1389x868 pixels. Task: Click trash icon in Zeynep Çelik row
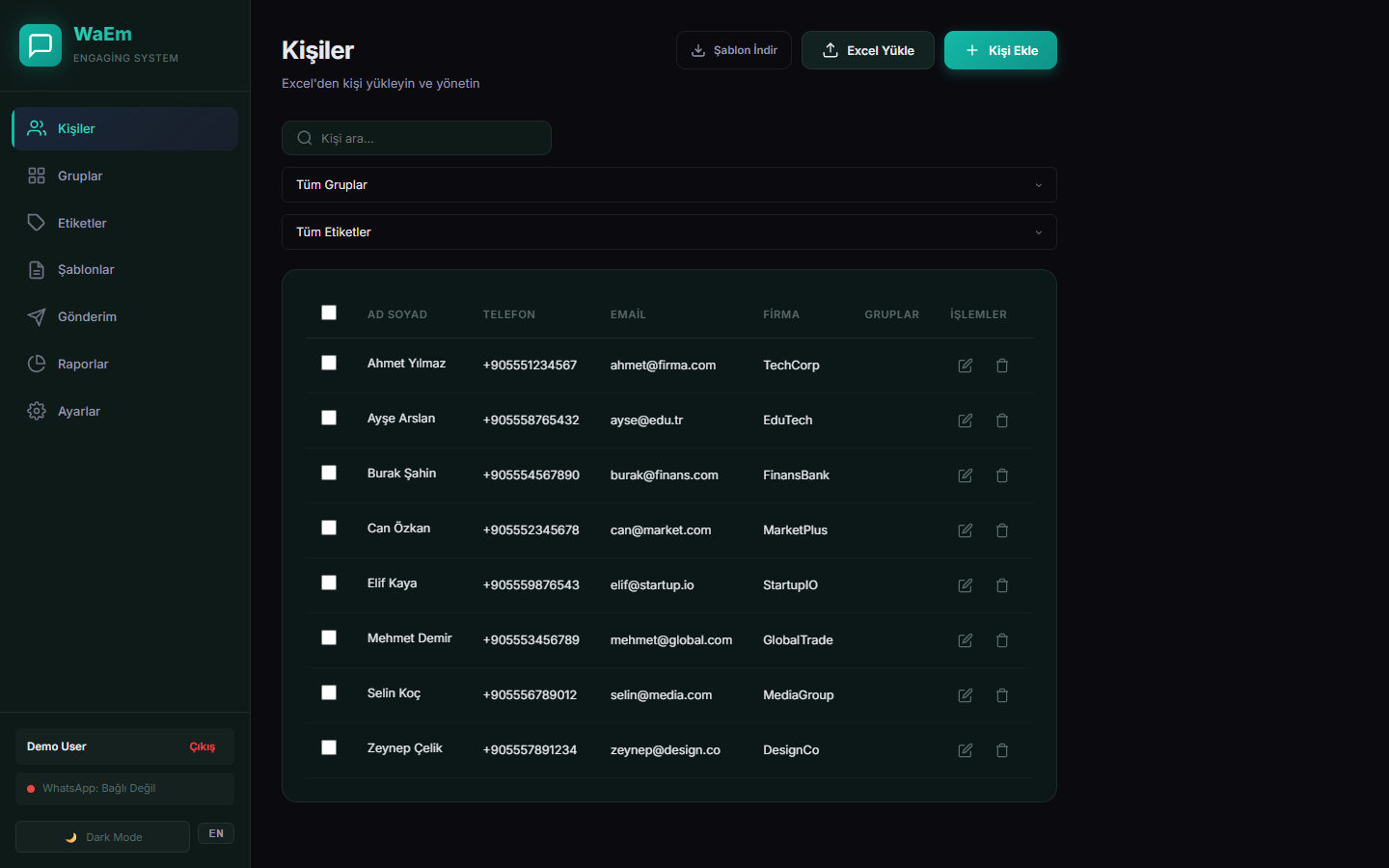coord(1002,750)
